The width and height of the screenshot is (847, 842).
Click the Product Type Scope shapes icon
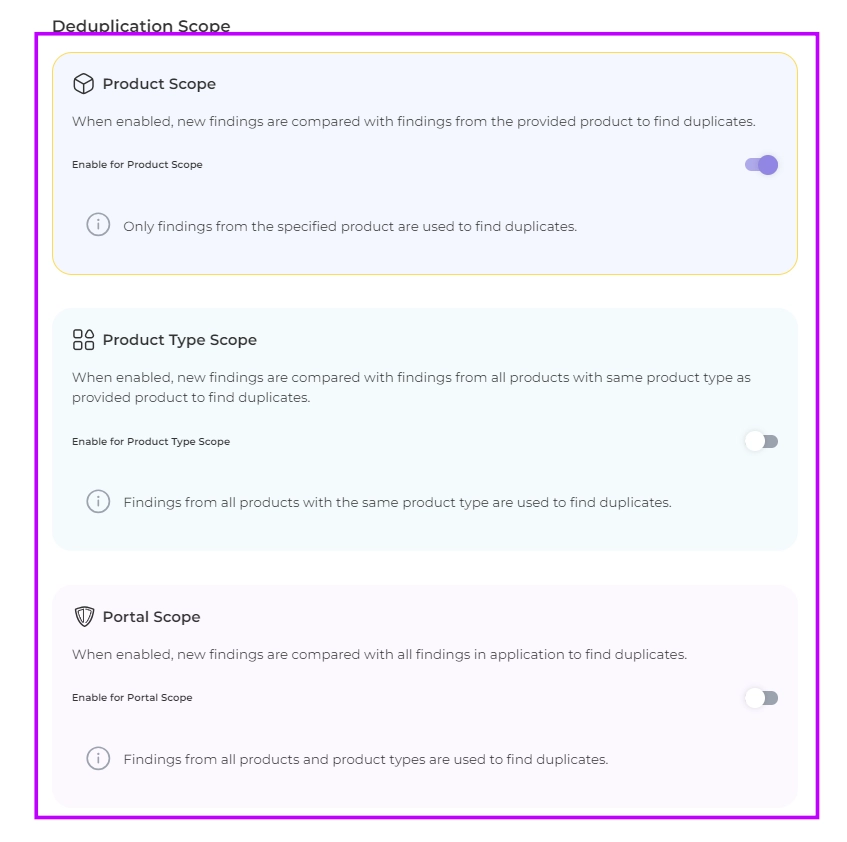coord(83,340)
